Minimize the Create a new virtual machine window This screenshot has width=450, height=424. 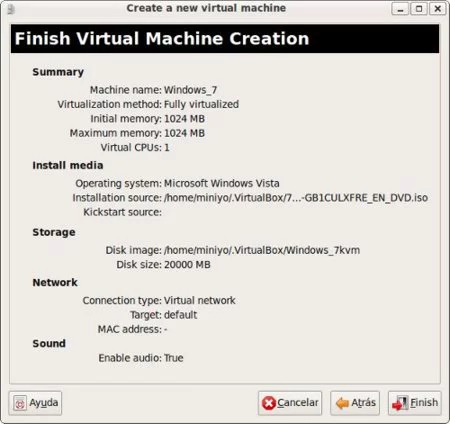[x=400, y=9]
